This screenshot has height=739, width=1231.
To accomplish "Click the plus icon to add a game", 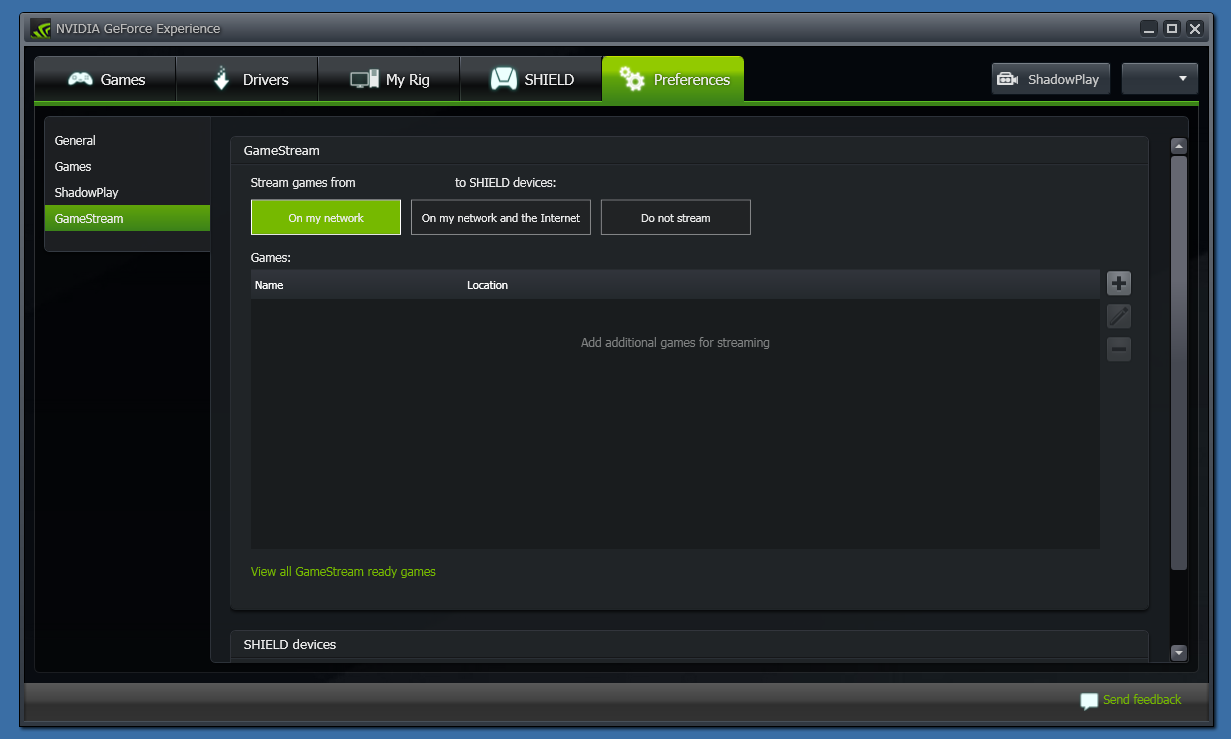I will coord(1119,283).
